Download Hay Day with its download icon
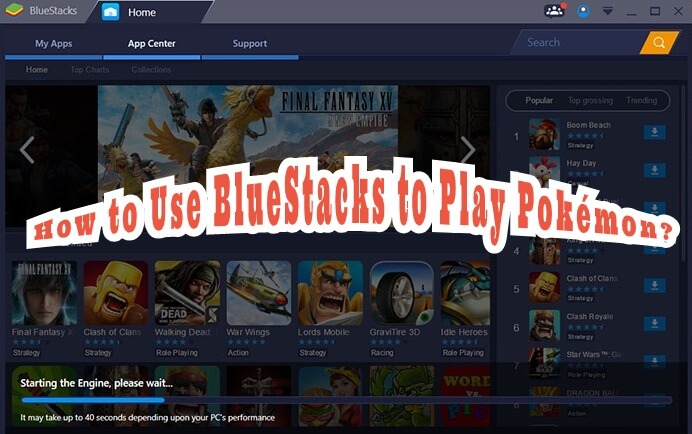 [x=654, y=170]
